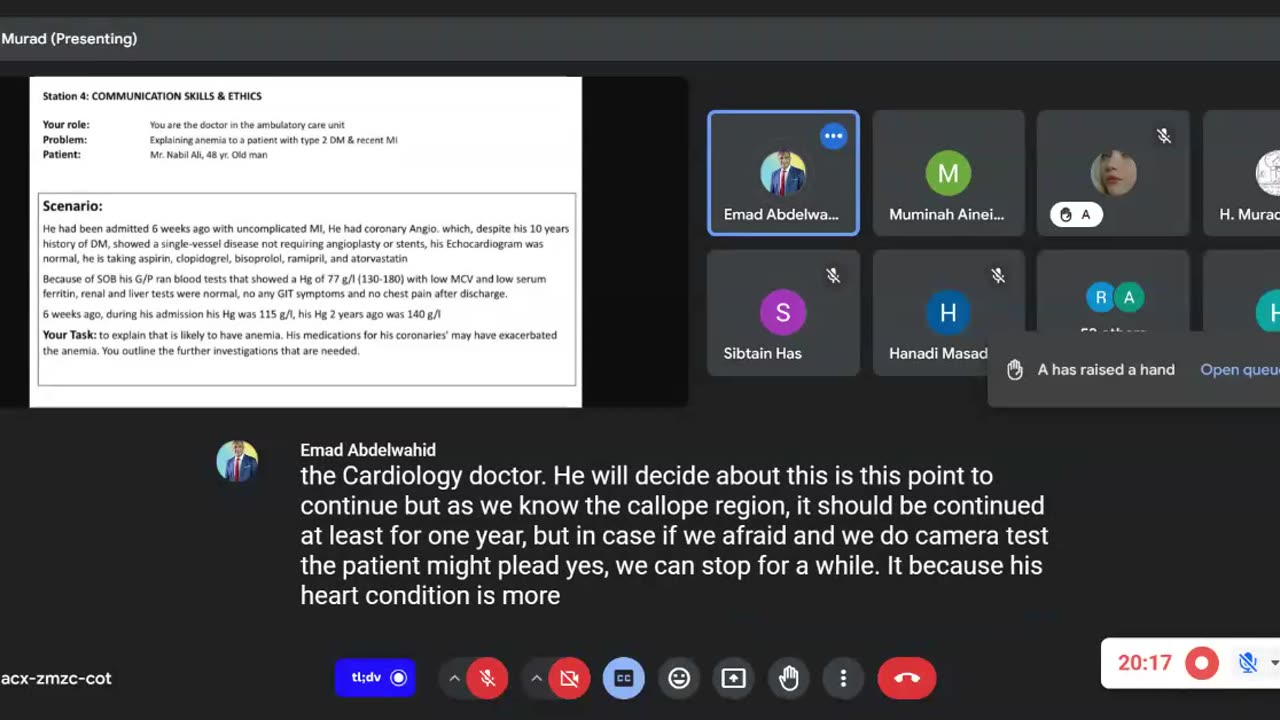Select Muminah participant tile
1280x720 pixels.
[948, 173]
